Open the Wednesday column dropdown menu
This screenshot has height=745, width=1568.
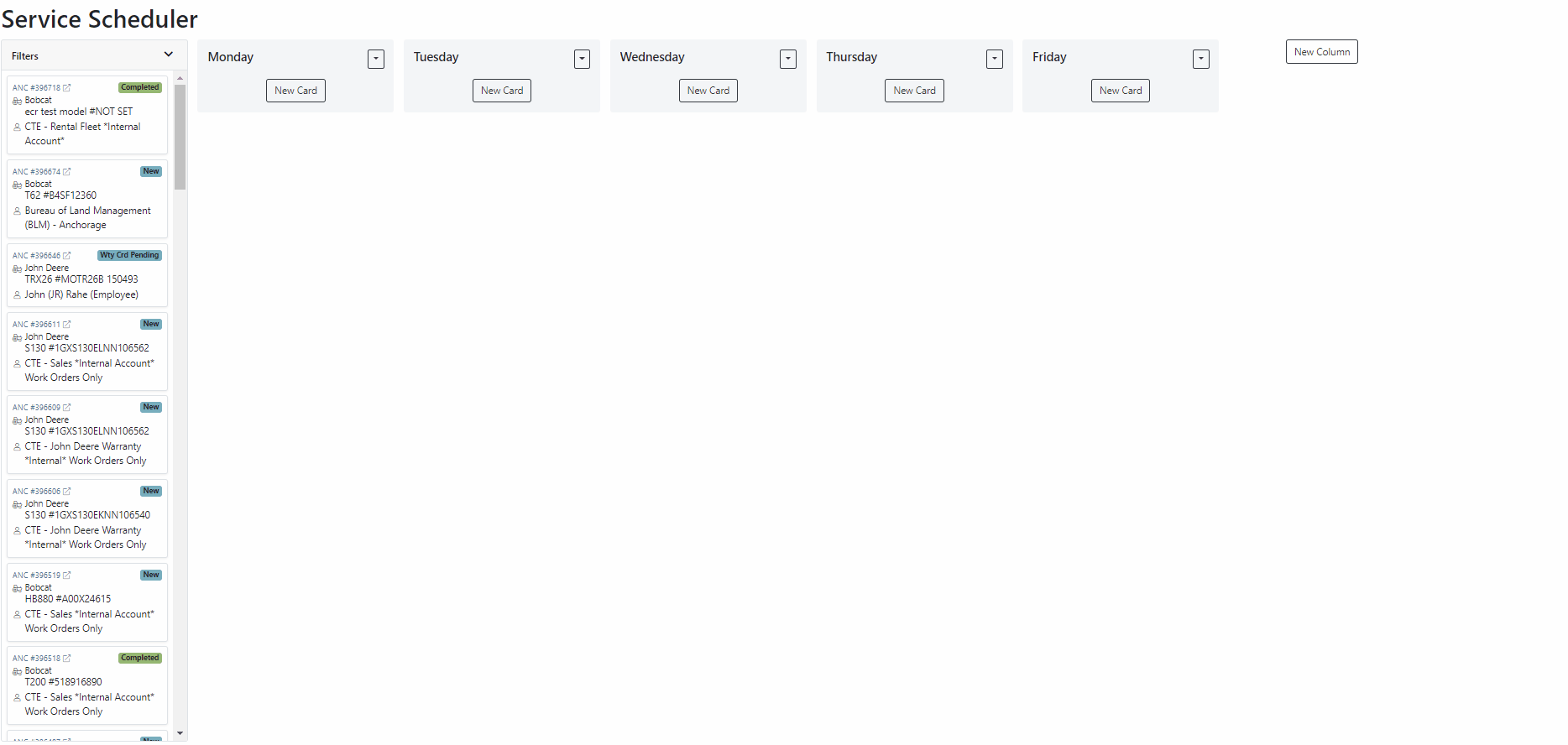[x=788, y=59]
